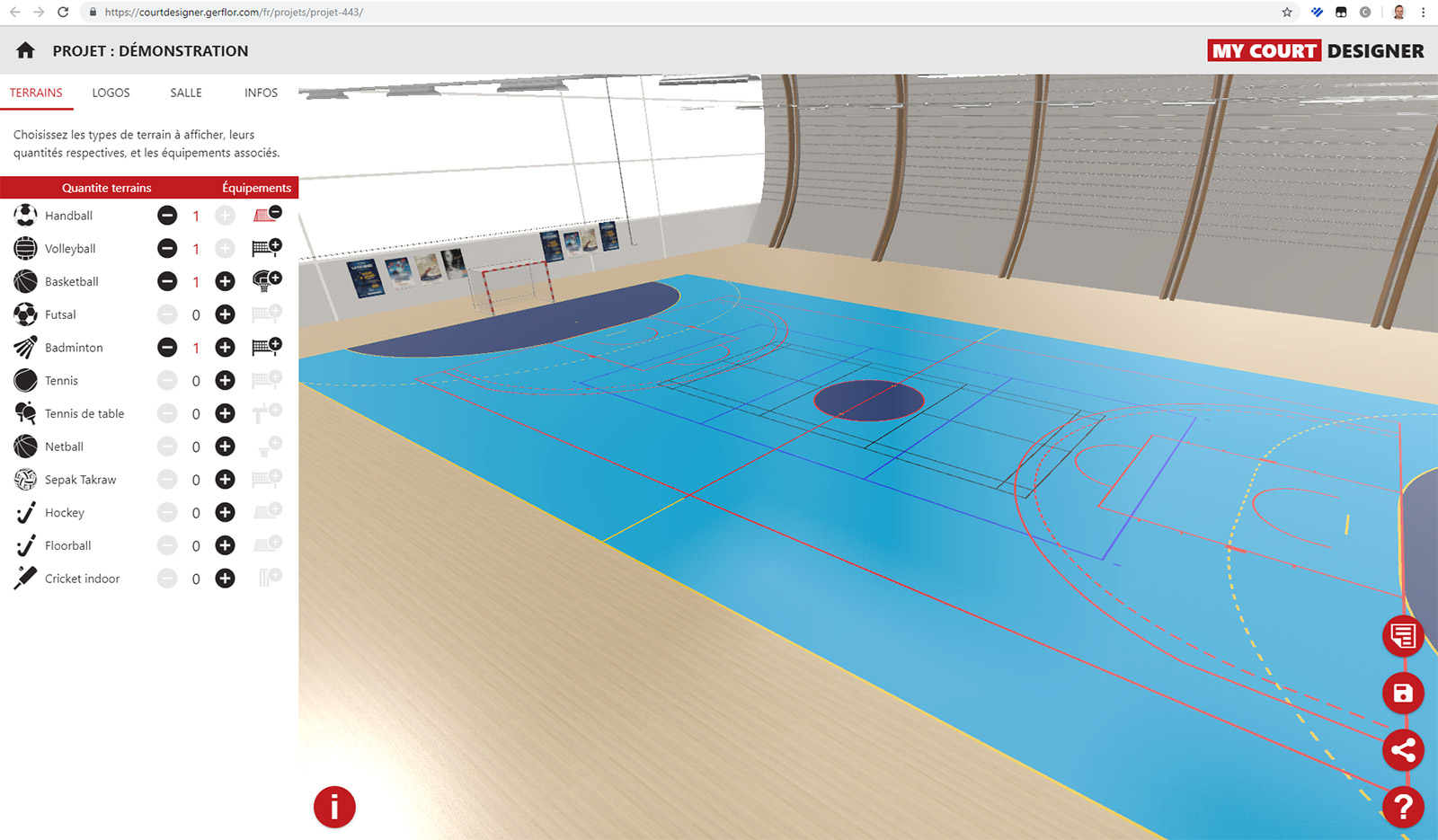Add badminton net equipment
The width and height of the screenshot is (1438, 840).
(267, 347)
